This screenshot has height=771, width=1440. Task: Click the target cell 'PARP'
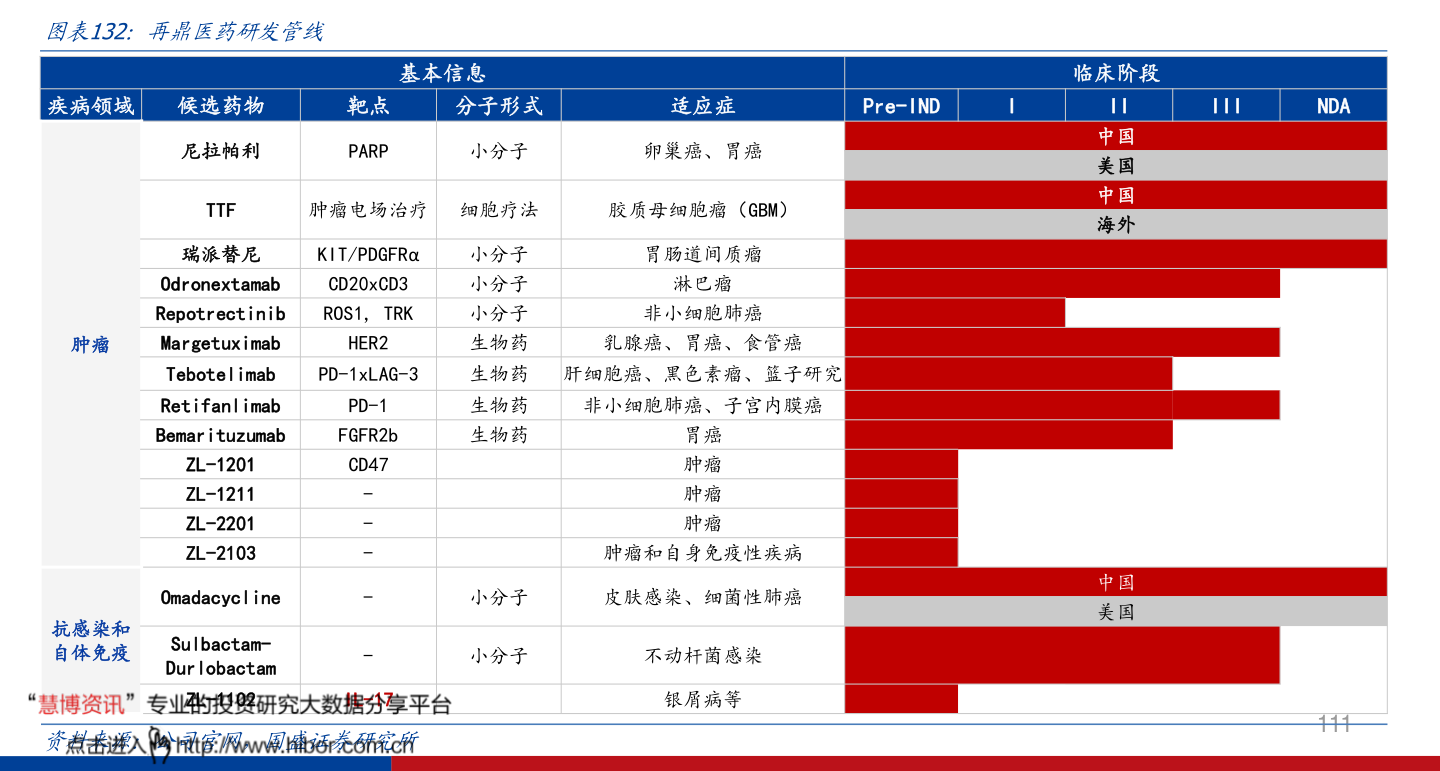(x=368, y=151)
